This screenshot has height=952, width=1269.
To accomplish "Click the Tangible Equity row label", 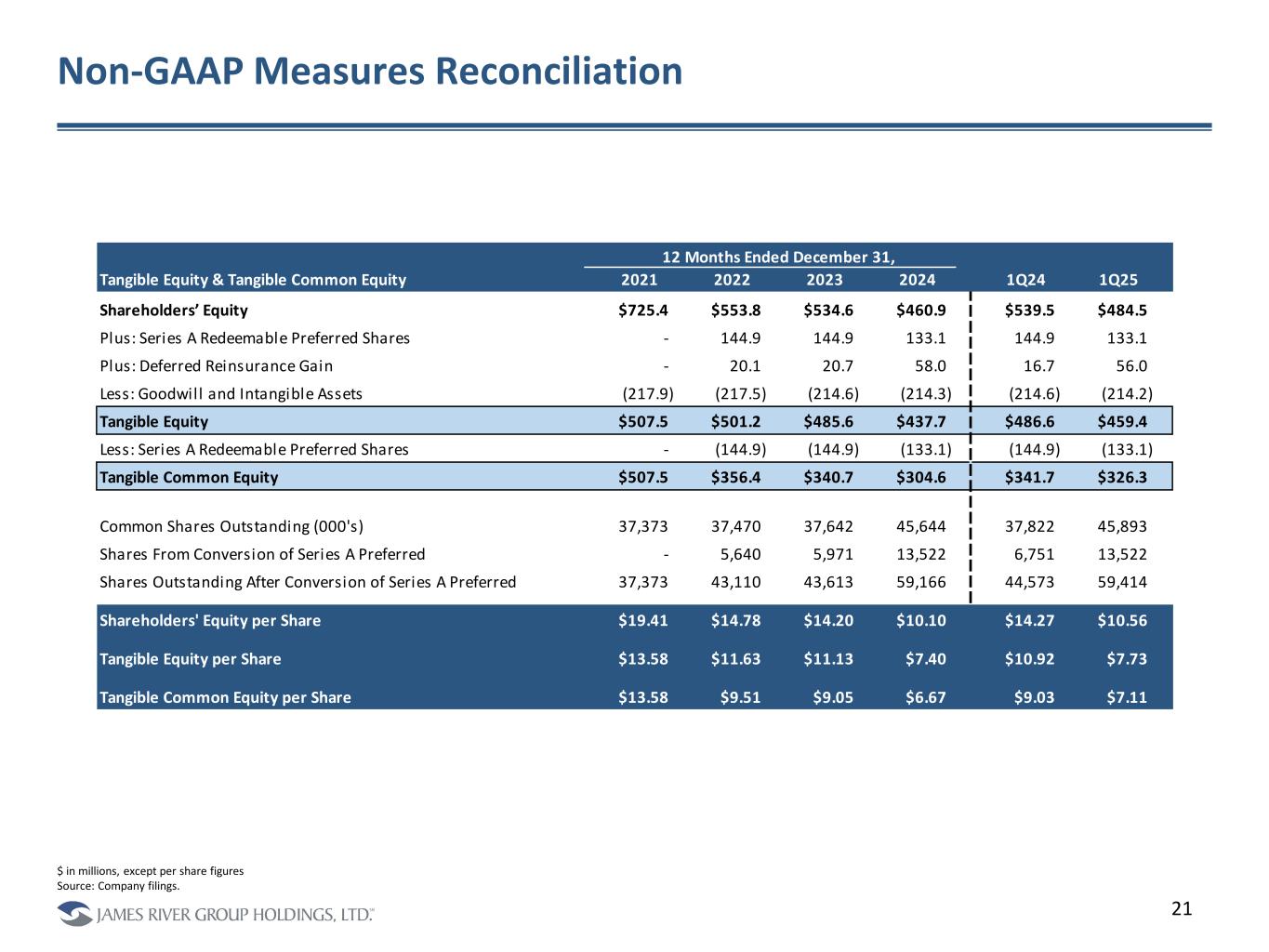I will tap(154, 421).
